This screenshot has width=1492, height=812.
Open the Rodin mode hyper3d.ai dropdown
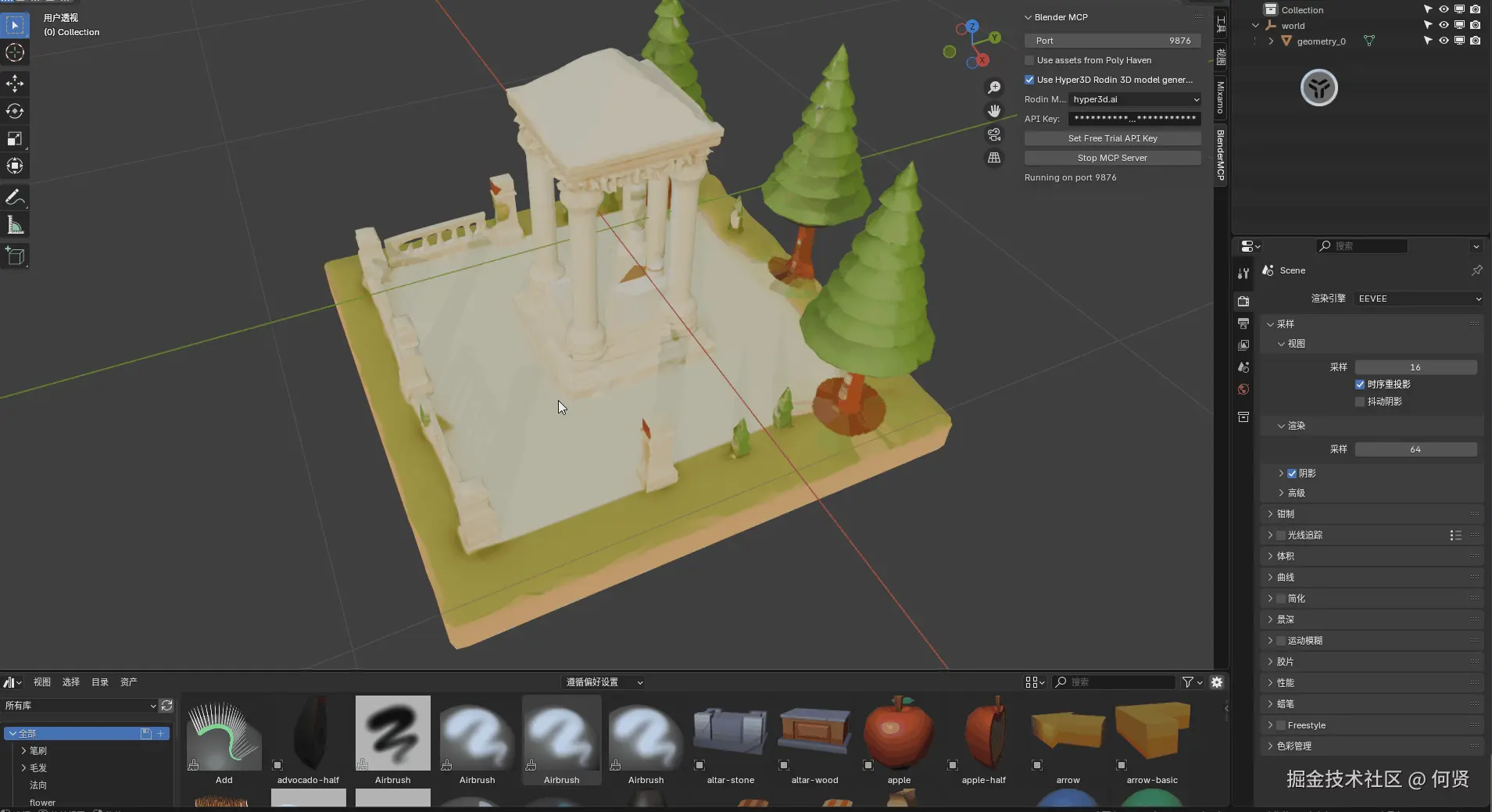pos(1135,99)
